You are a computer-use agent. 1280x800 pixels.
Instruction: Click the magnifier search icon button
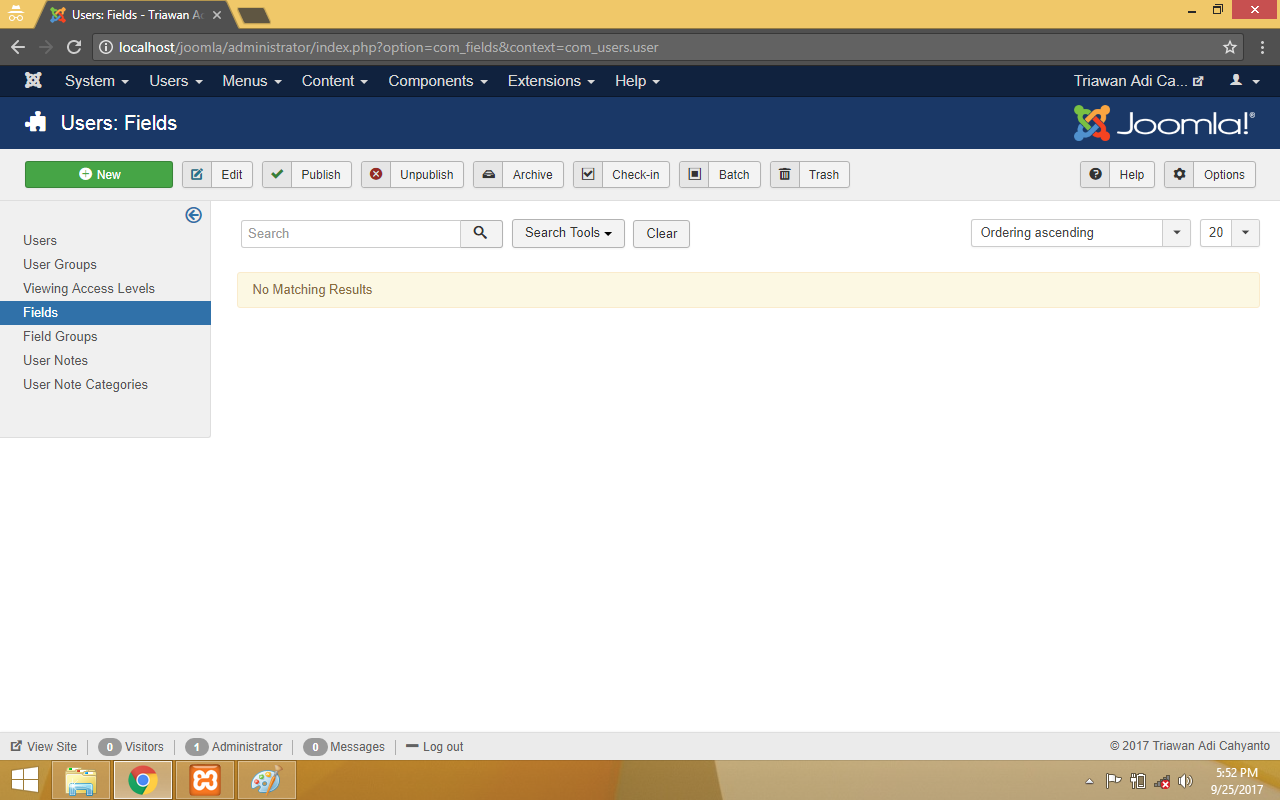tap(481, 233)
